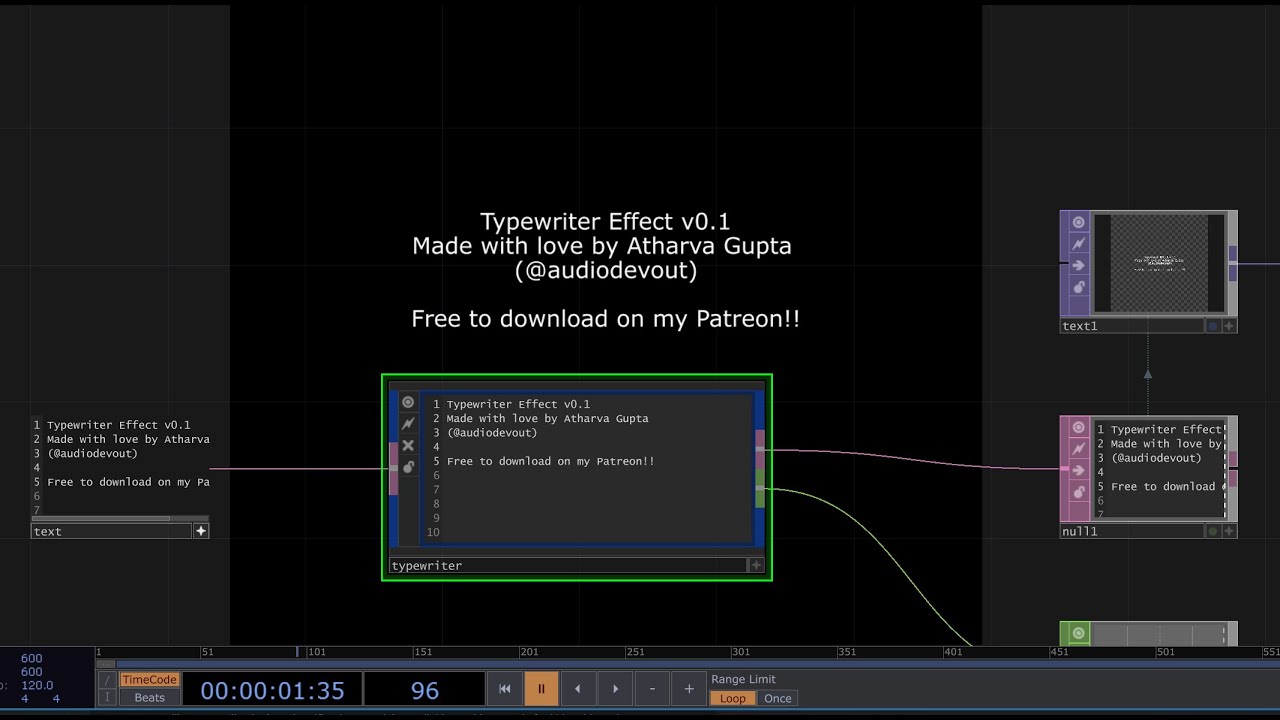Click the tempo value 120.0

37,685
